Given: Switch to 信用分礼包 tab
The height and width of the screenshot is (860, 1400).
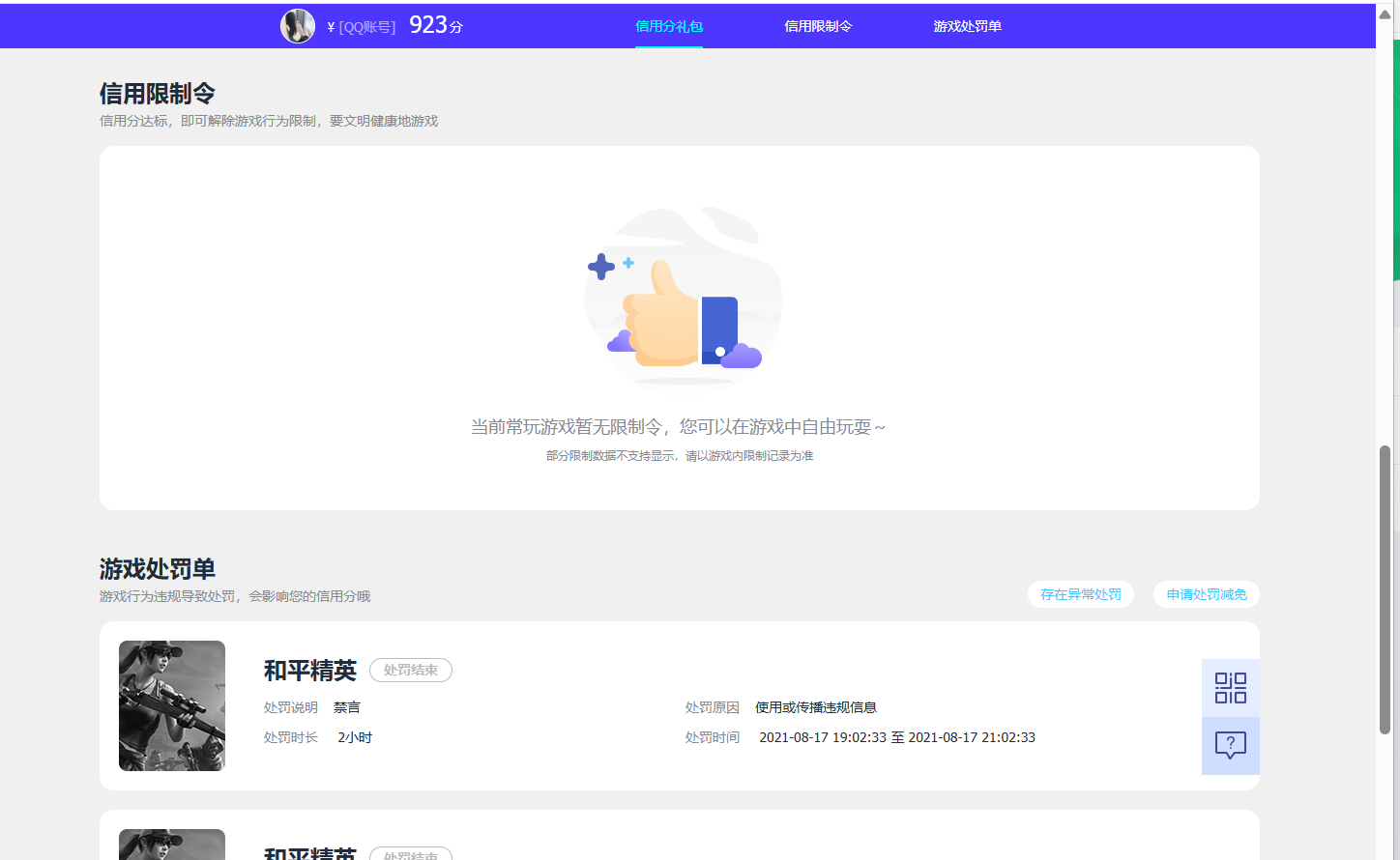Looking at the screenshot, I should point(669,26).
